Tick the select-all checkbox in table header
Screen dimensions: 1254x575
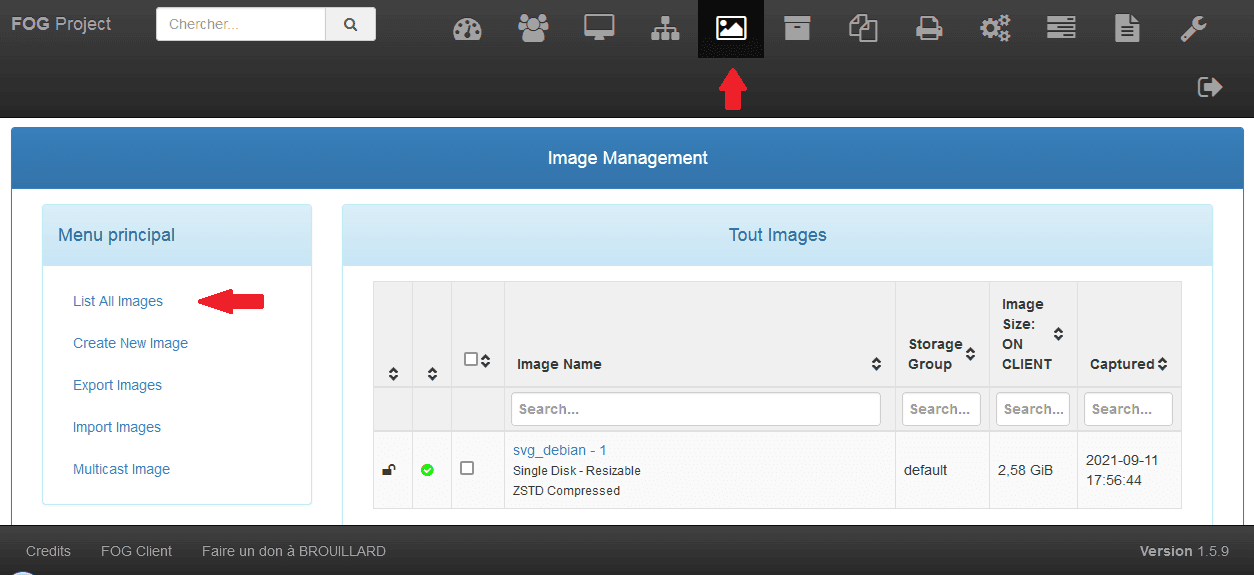click(472, 359)
